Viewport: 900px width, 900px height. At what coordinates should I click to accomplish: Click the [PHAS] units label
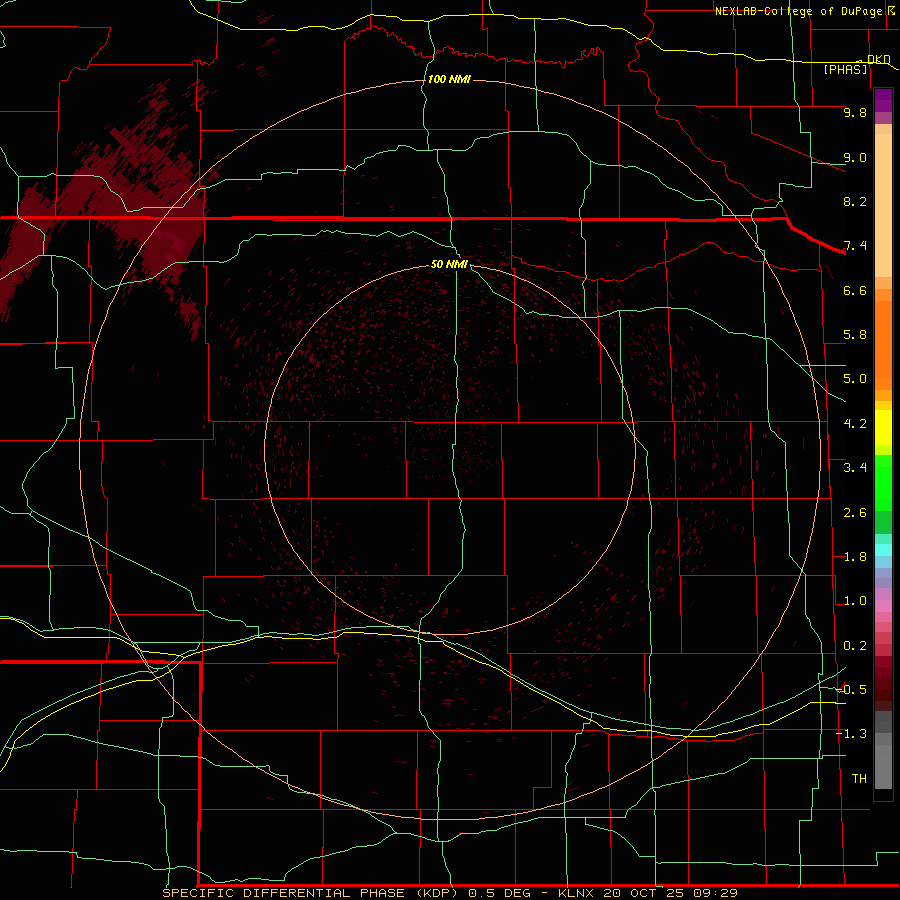pos(845,69)
